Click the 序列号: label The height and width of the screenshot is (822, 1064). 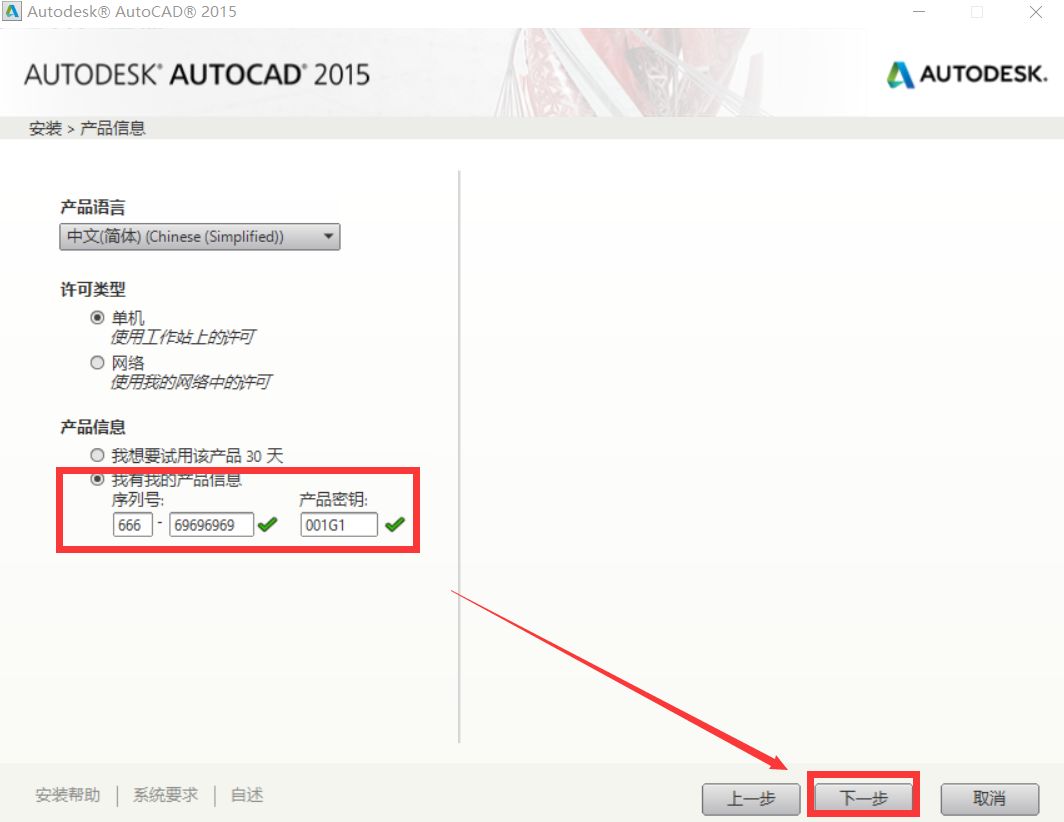coord(138,500)
